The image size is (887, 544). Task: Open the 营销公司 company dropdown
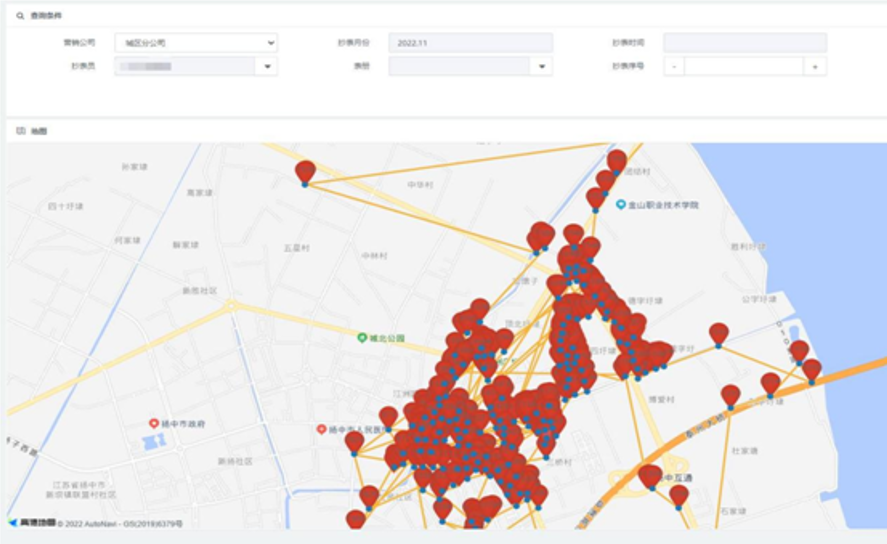point(195,43)
